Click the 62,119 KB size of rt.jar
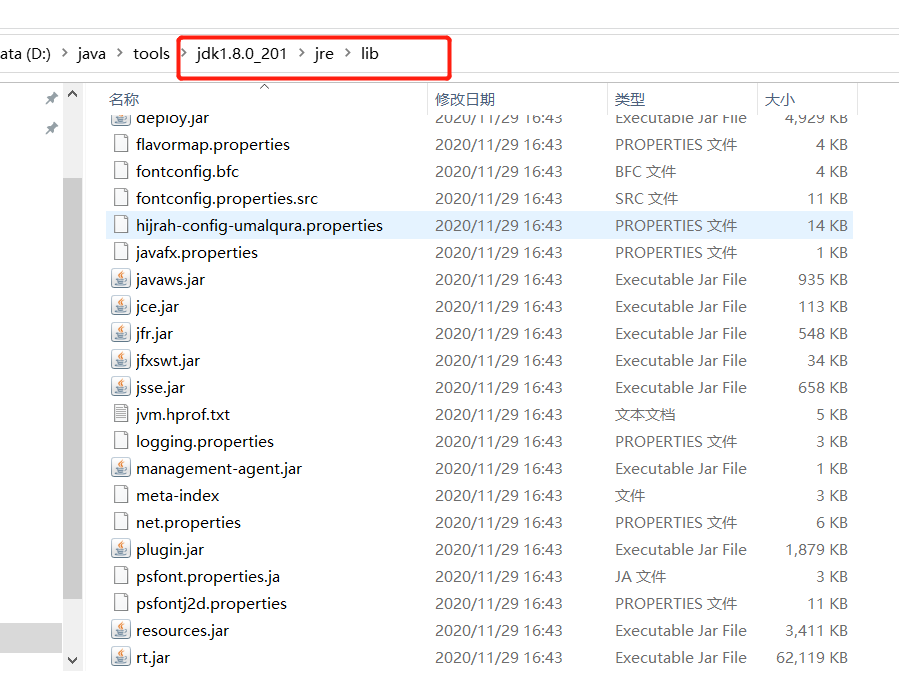899x681 pixels. point(812,657)
